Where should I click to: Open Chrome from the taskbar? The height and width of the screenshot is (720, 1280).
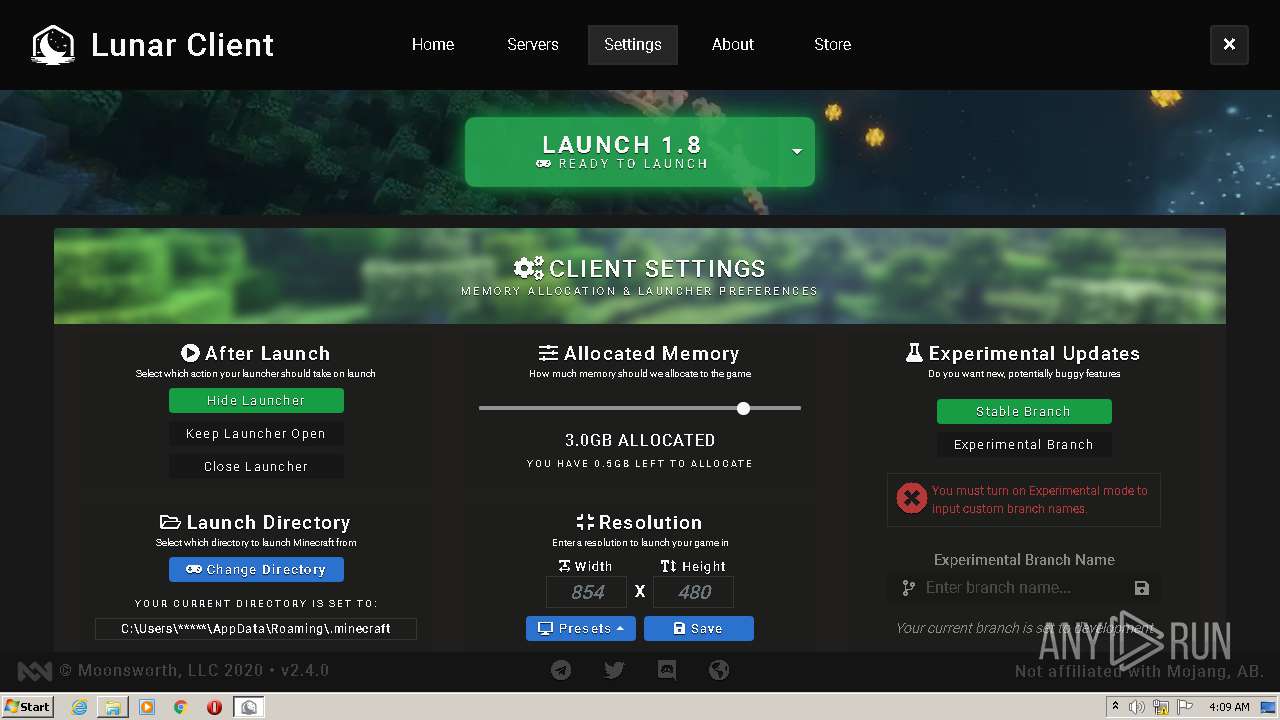(180, 707)
